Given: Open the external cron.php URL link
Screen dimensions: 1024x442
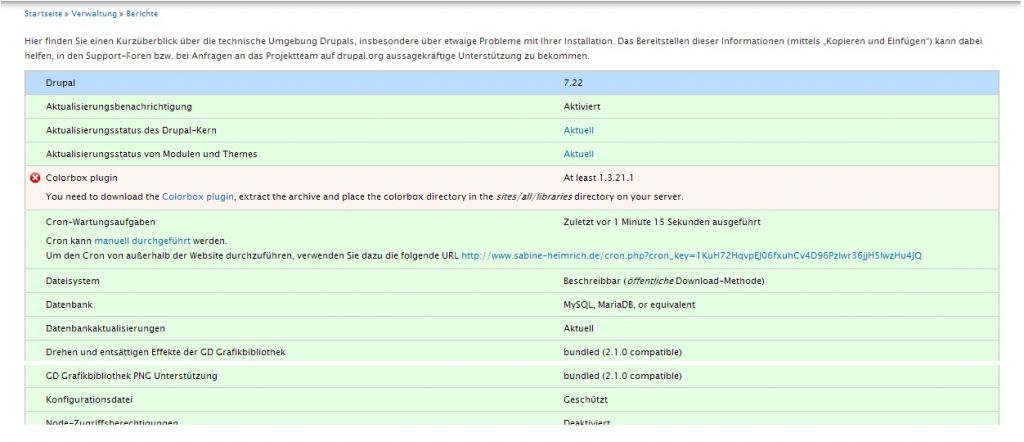Looking at the screenshot, I should [x=691, y=256].
